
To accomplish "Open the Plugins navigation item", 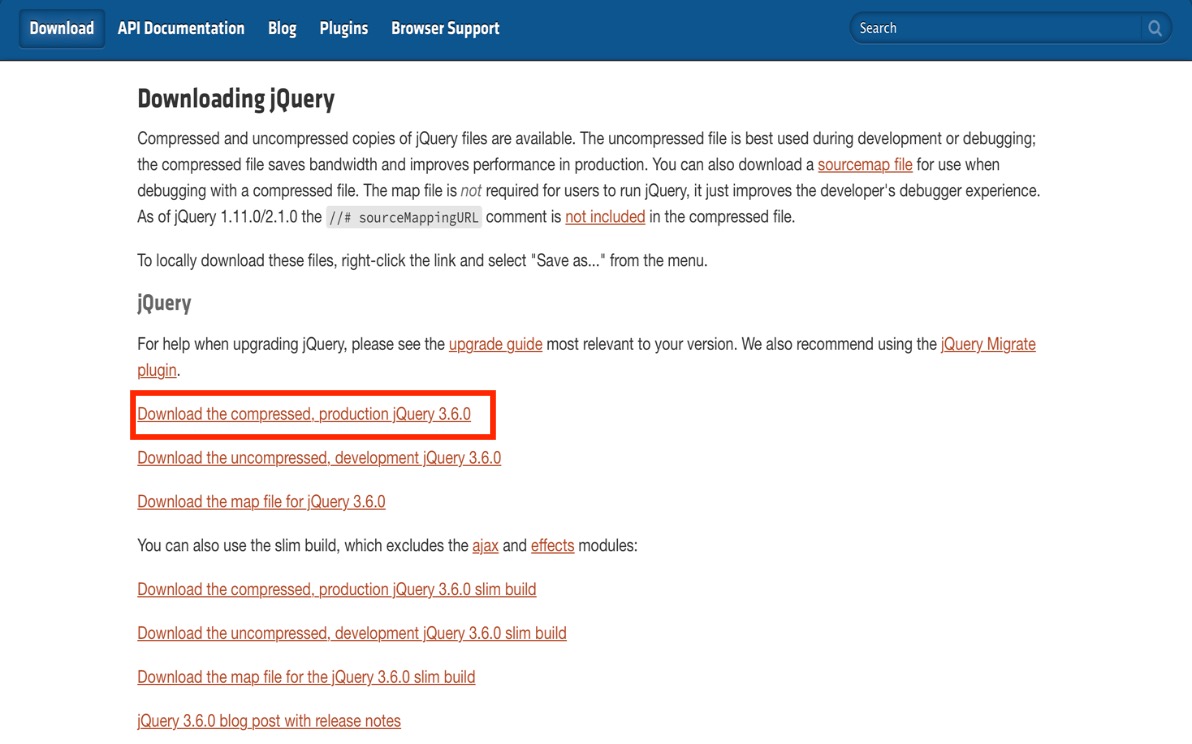I will click(x=344, y=28).
